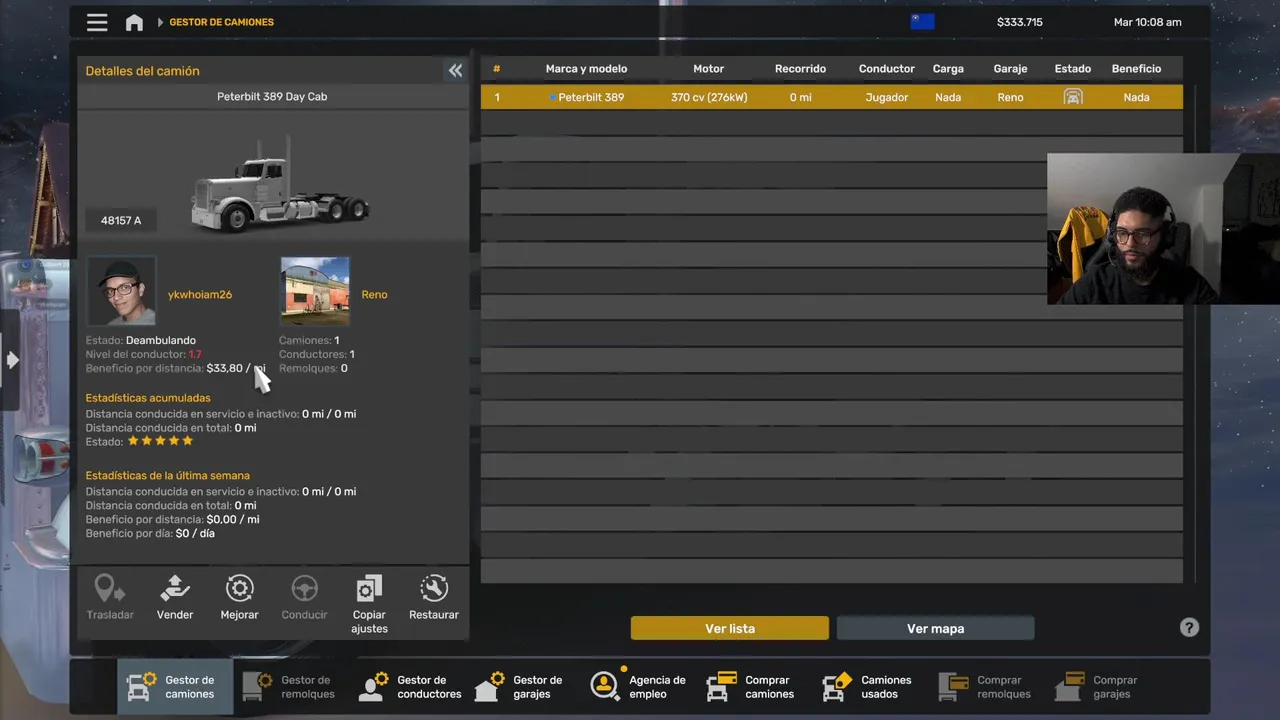The width and height of the screenshot is (1280, 720).
Task: Sort by Beneficio column header
Action: tap(1136, 69)
